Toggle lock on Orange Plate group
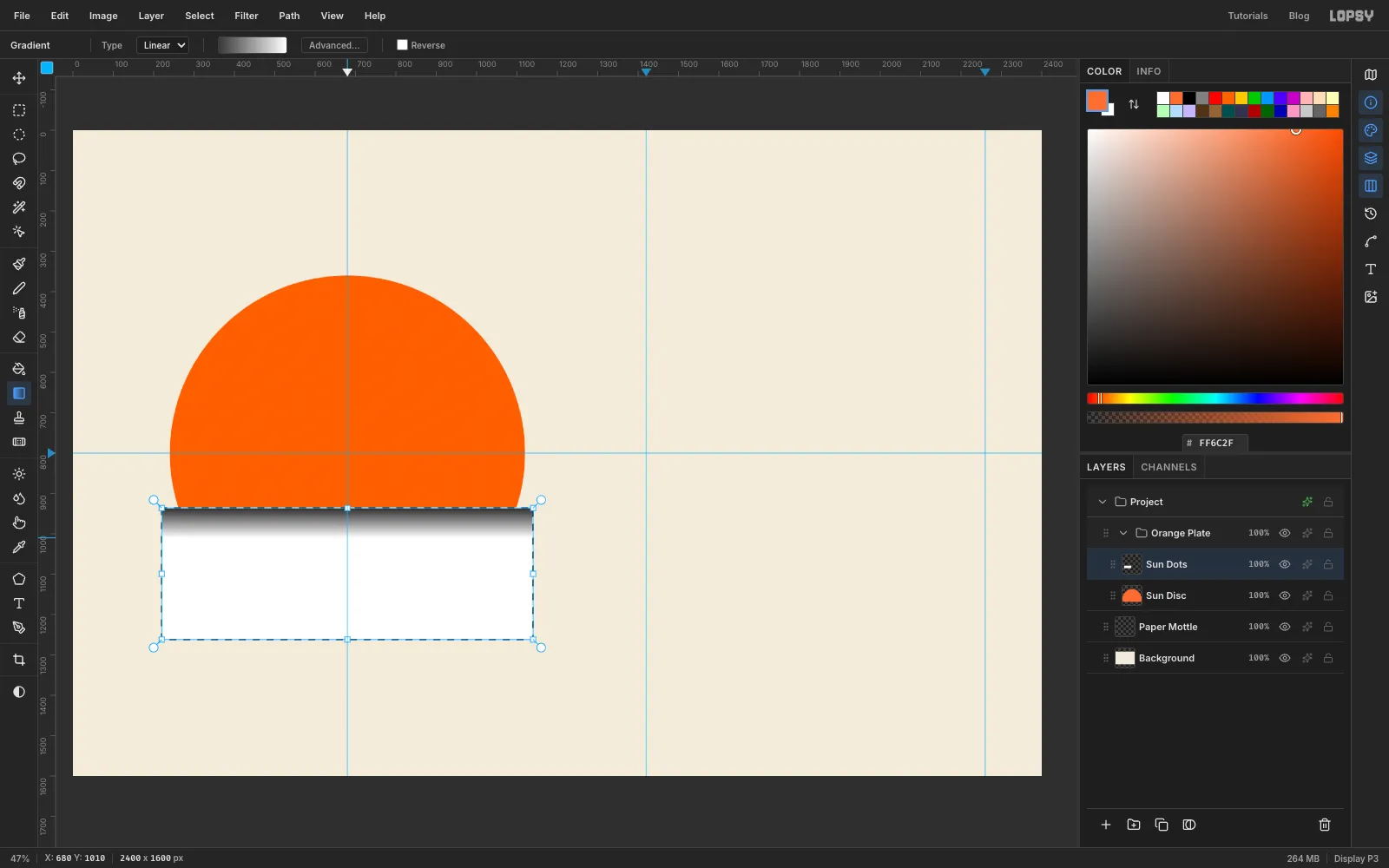The width and height of the screenshot is (1389, 868). [1328, 533]
